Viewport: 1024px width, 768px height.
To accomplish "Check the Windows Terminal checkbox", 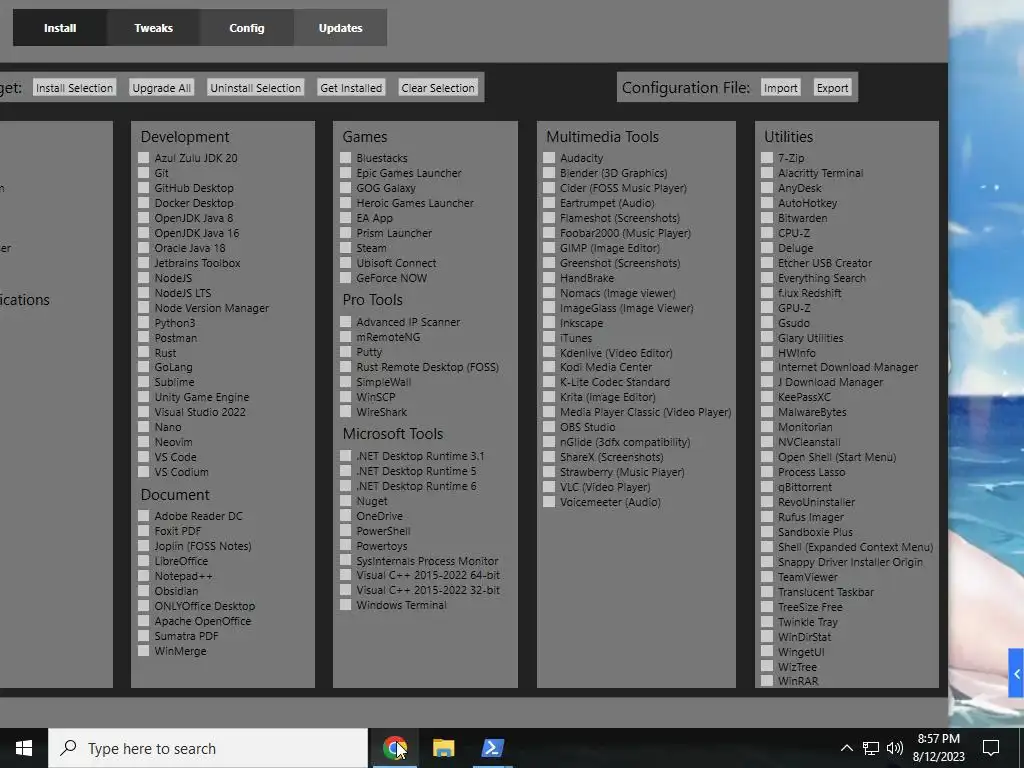I will [x=345, y=605].
